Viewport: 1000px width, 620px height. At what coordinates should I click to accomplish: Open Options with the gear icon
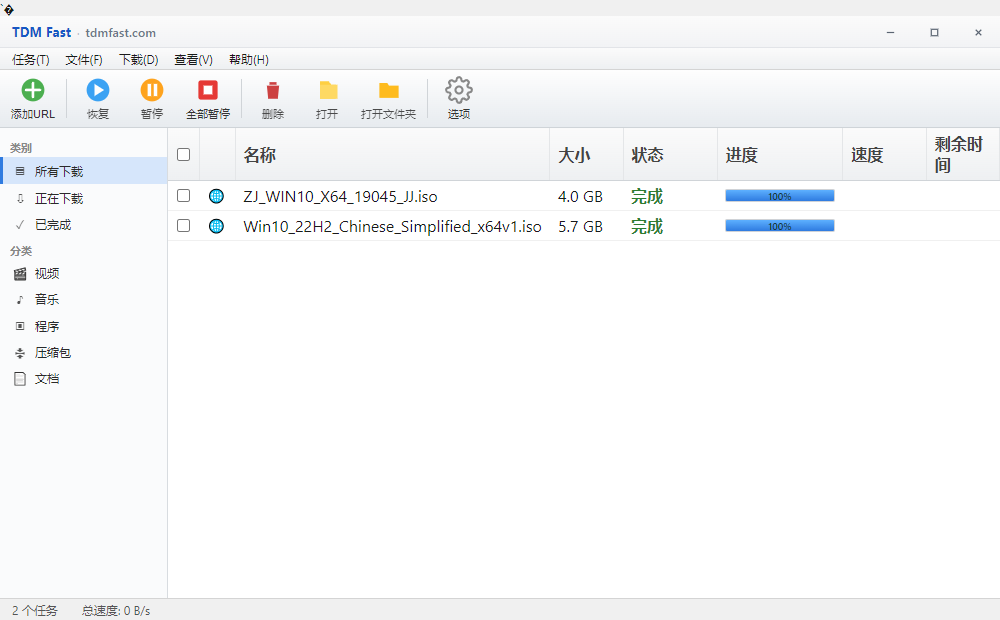[459, 90]
